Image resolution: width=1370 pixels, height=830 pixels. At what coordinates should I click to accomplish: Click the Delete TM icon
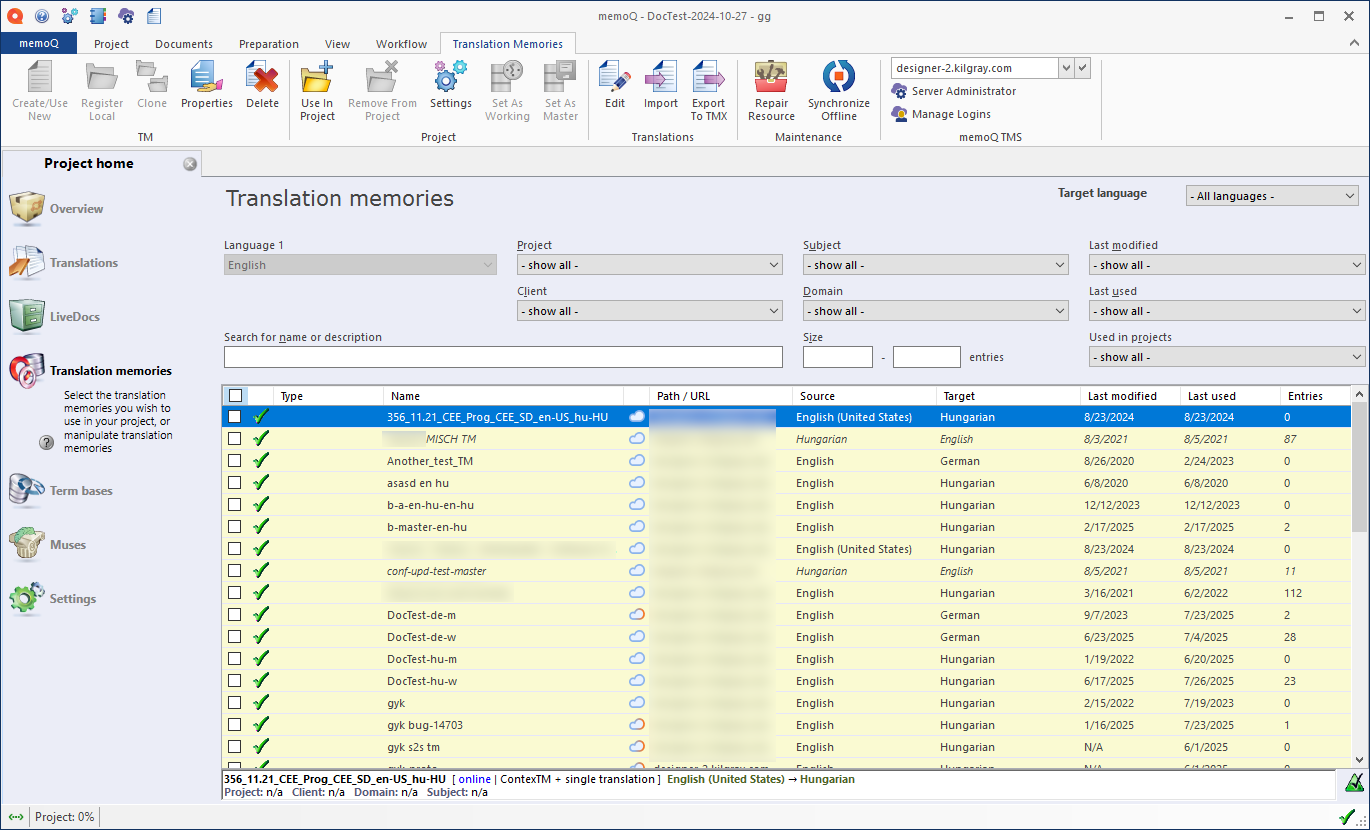(x=262, y=88)
